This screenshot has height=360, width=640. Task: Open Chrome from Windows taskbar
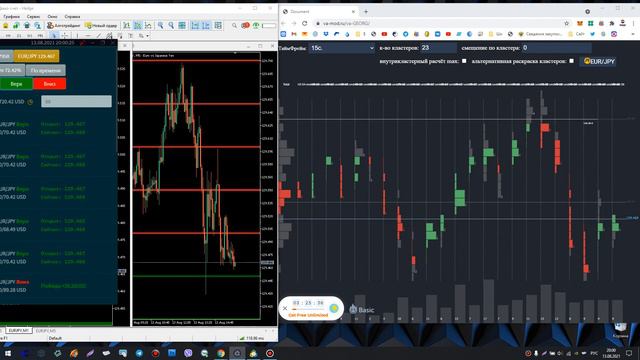(221, 353)
